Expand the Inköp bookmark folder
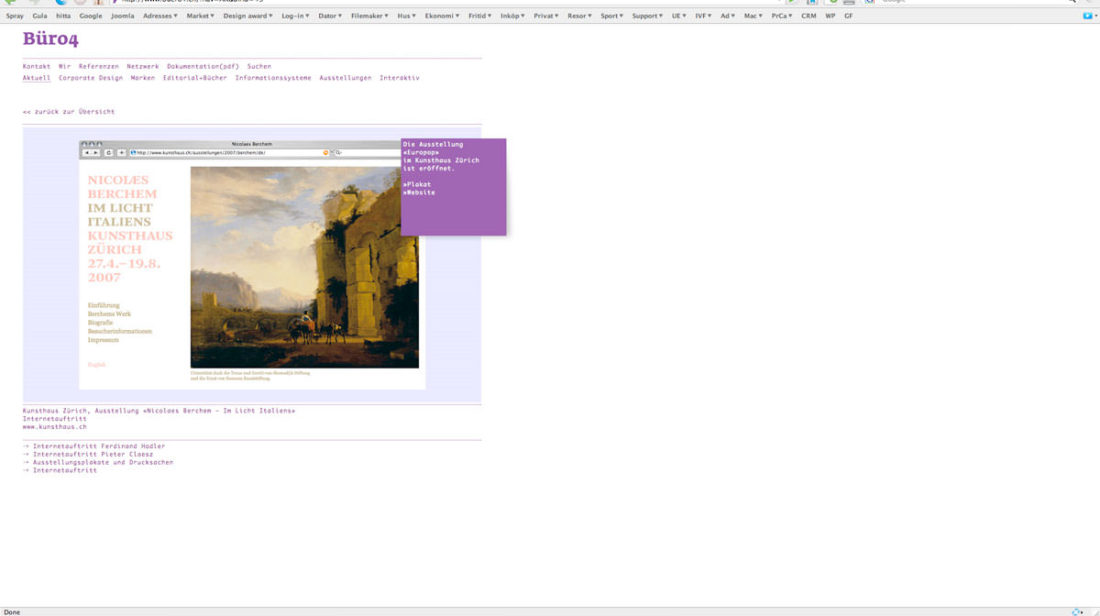The image size is (1100, 616). (x=512, y=15)
